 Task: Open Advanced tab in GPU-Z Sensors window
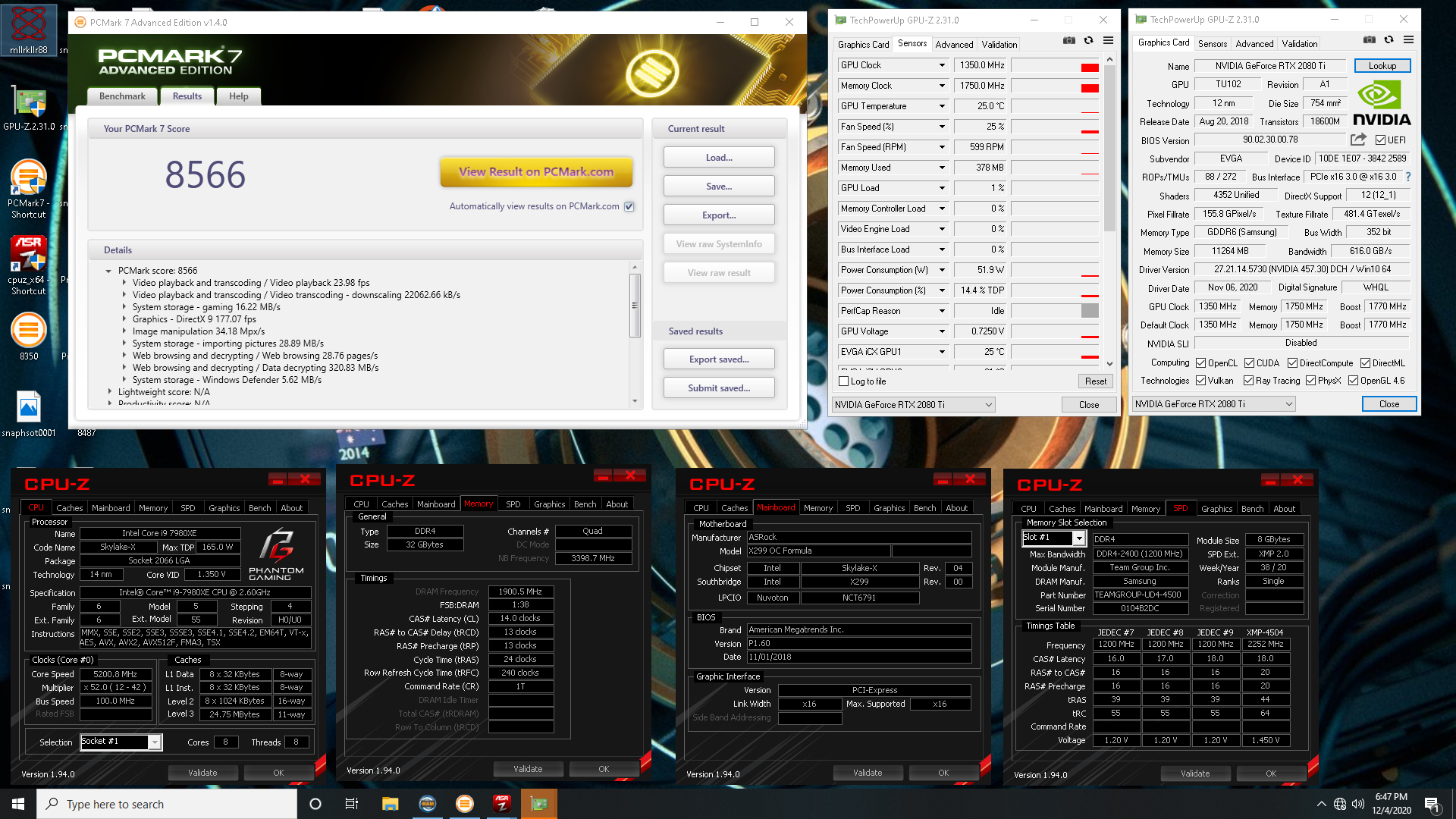(954, 45)
